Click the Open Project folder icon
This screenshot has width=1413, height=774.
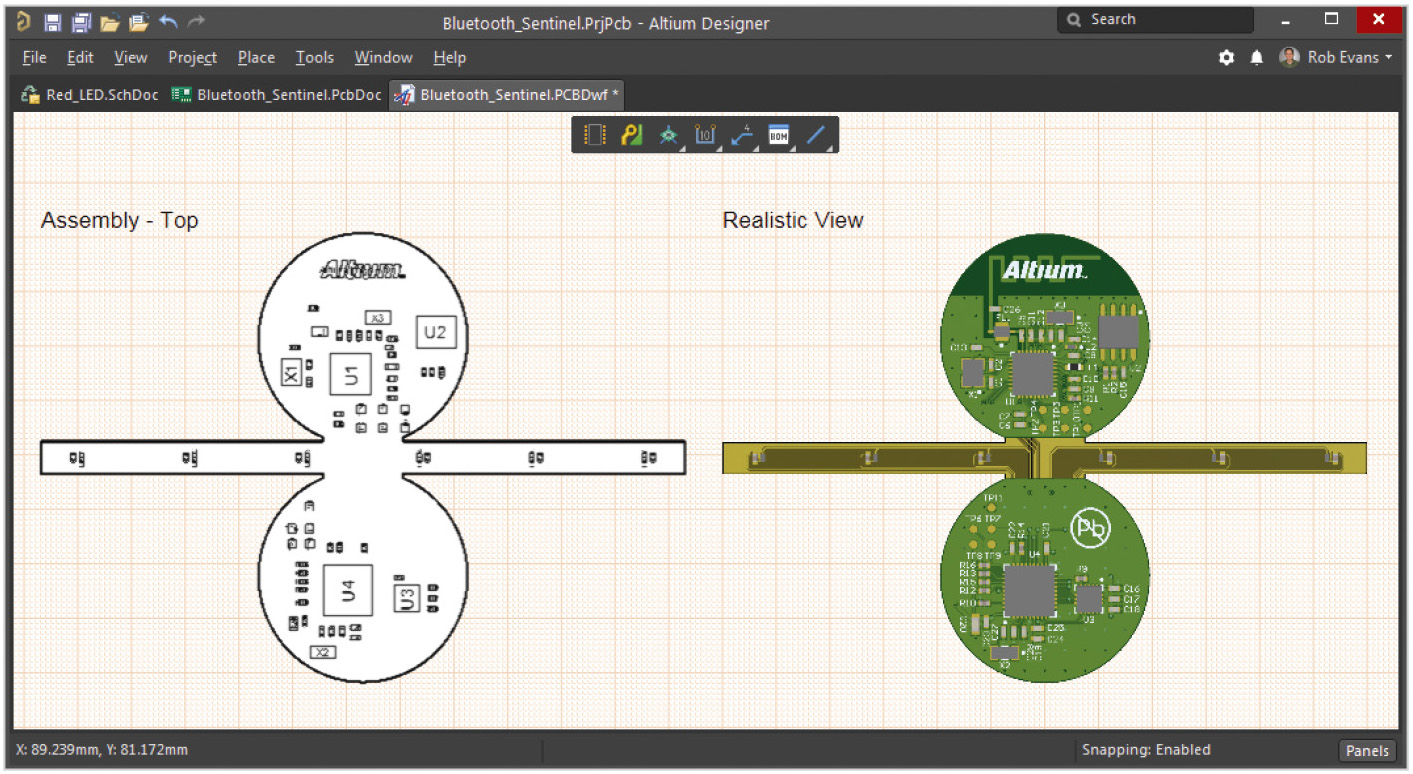pyautogui.click(x=139, y=21)
